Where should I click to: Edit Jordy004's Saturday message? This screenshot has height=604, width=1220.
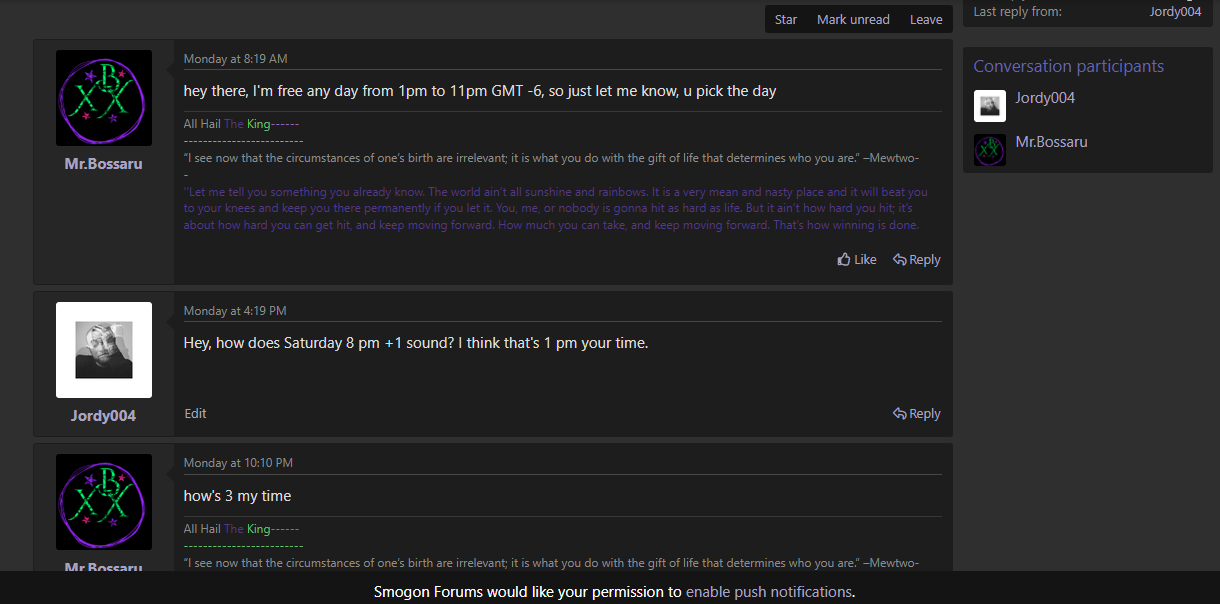pyautogui.click(x=196, y=414)
